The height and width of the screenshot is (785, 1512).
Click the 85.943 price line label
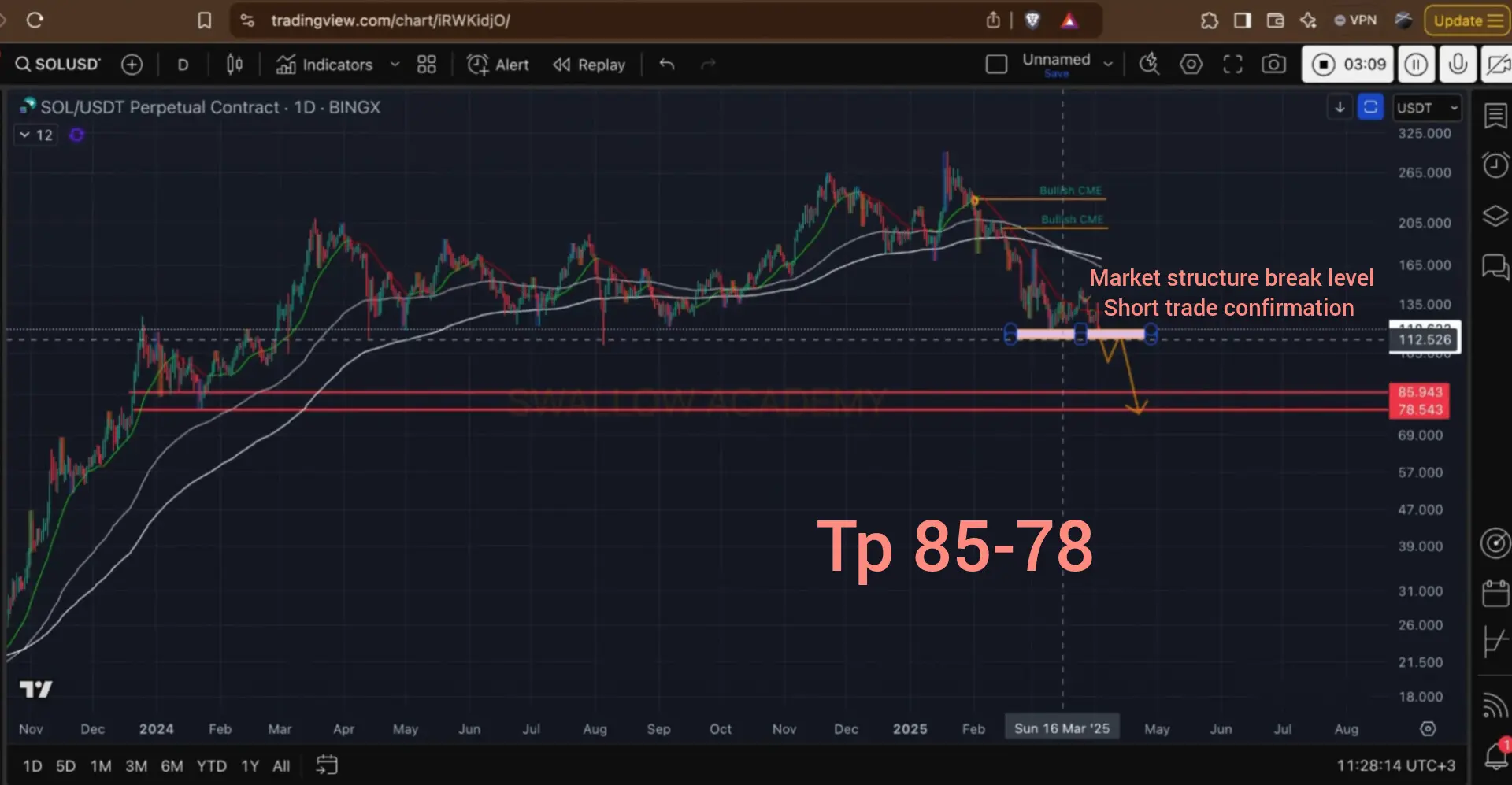coord(1419,392)
